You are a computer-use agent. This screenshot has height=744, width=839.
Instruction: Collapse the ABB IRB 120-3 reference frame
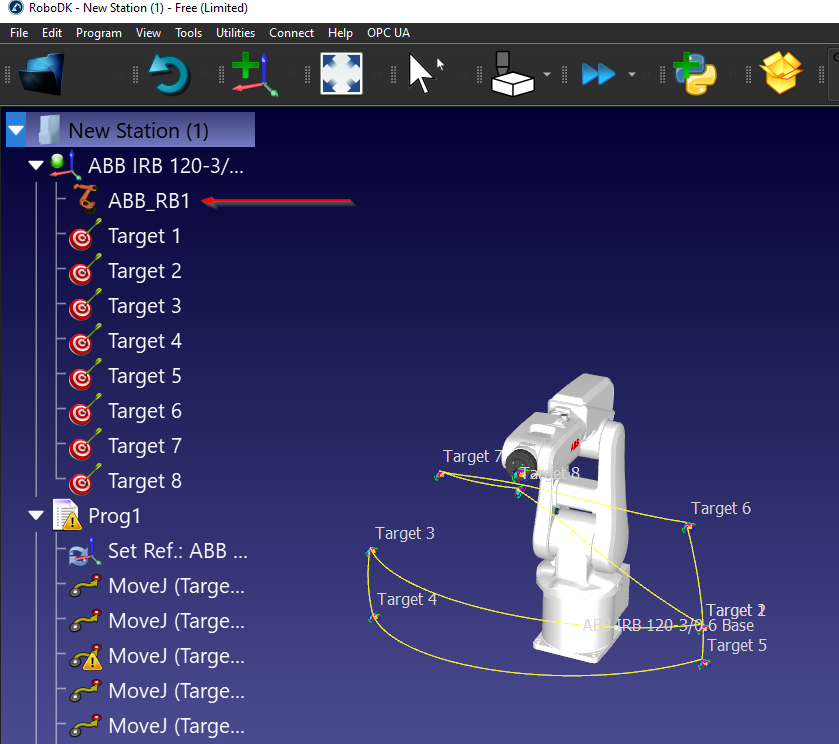[37, 165]
